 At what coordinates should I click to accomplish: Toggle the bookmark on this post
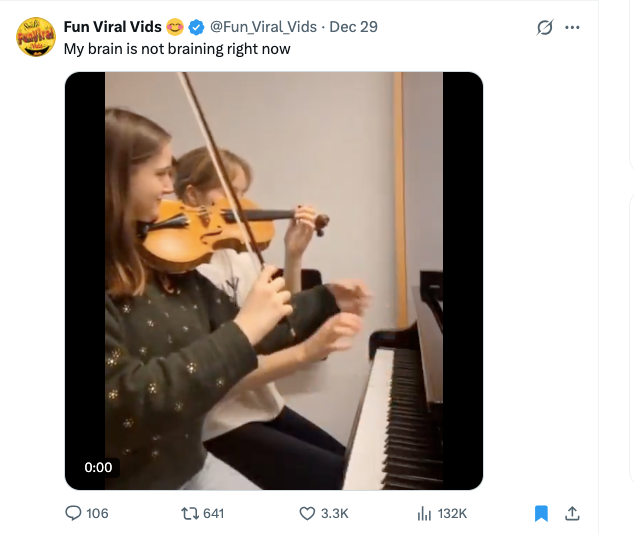(x=541, y=513)
